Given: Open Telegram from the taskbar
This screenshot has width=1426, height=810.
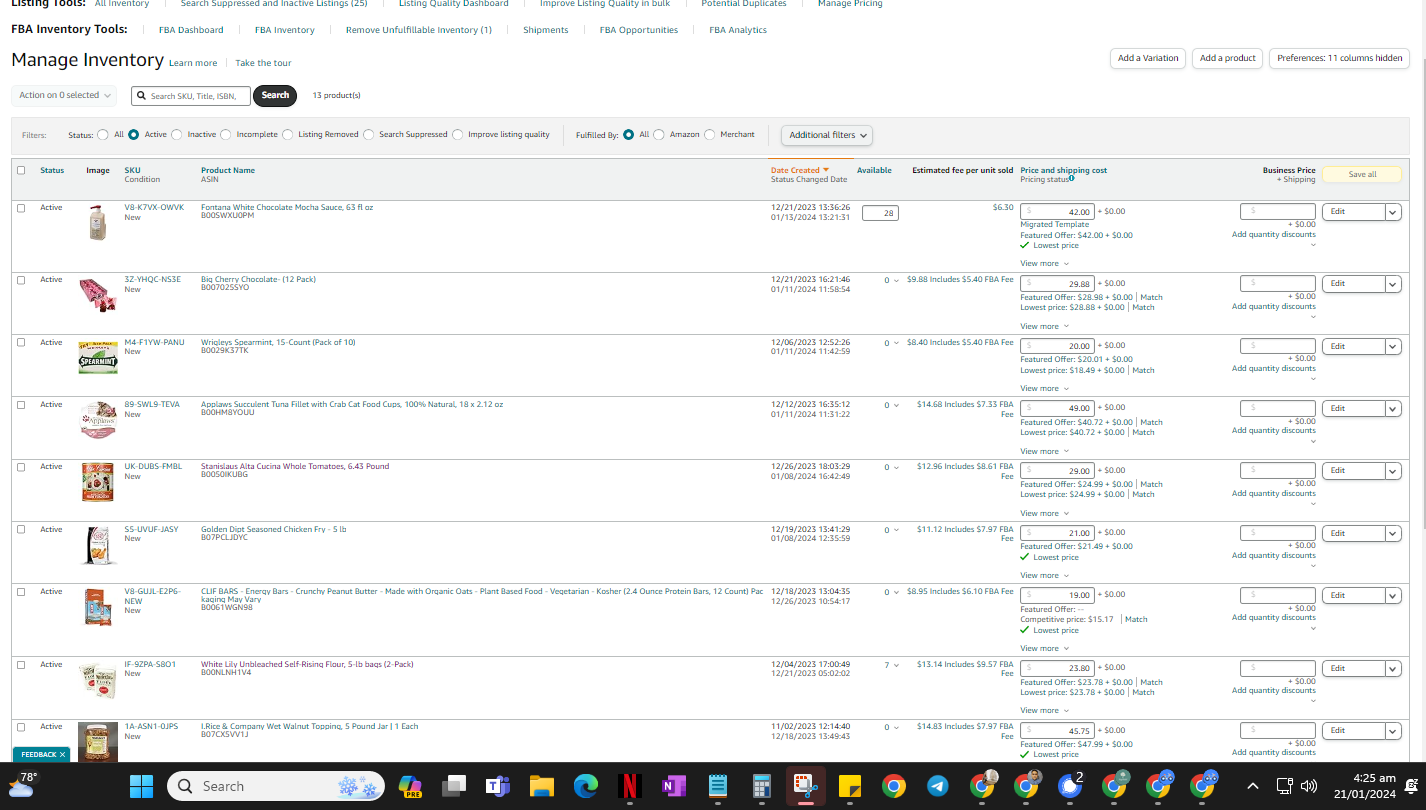Looking at the screenshot, I should click(937, 786).
